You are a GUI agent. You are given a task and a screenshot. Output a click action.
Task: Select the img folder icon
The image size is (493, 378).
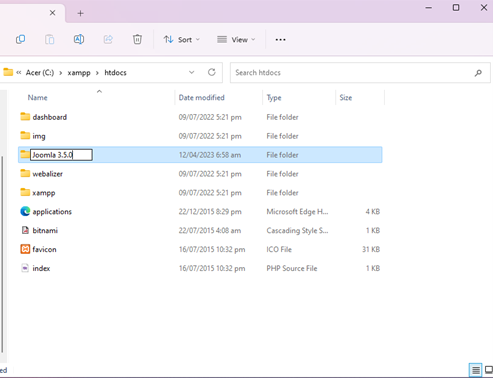point(25,136)
